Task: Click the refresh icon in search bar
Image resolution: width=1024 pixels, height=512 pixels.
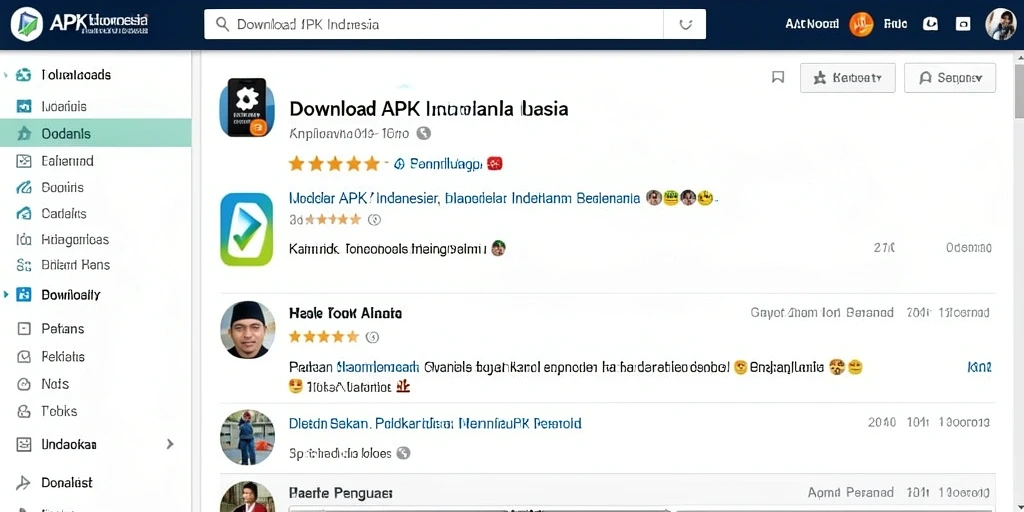Action: click(x=685, y=24)
